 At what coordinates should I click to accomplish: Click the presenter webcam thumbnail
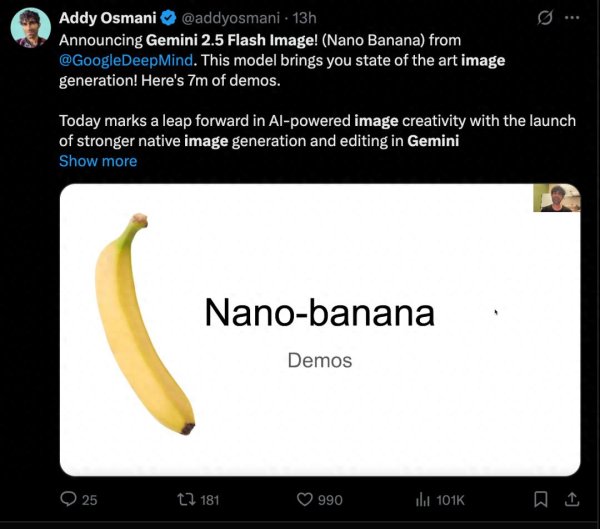556,198
